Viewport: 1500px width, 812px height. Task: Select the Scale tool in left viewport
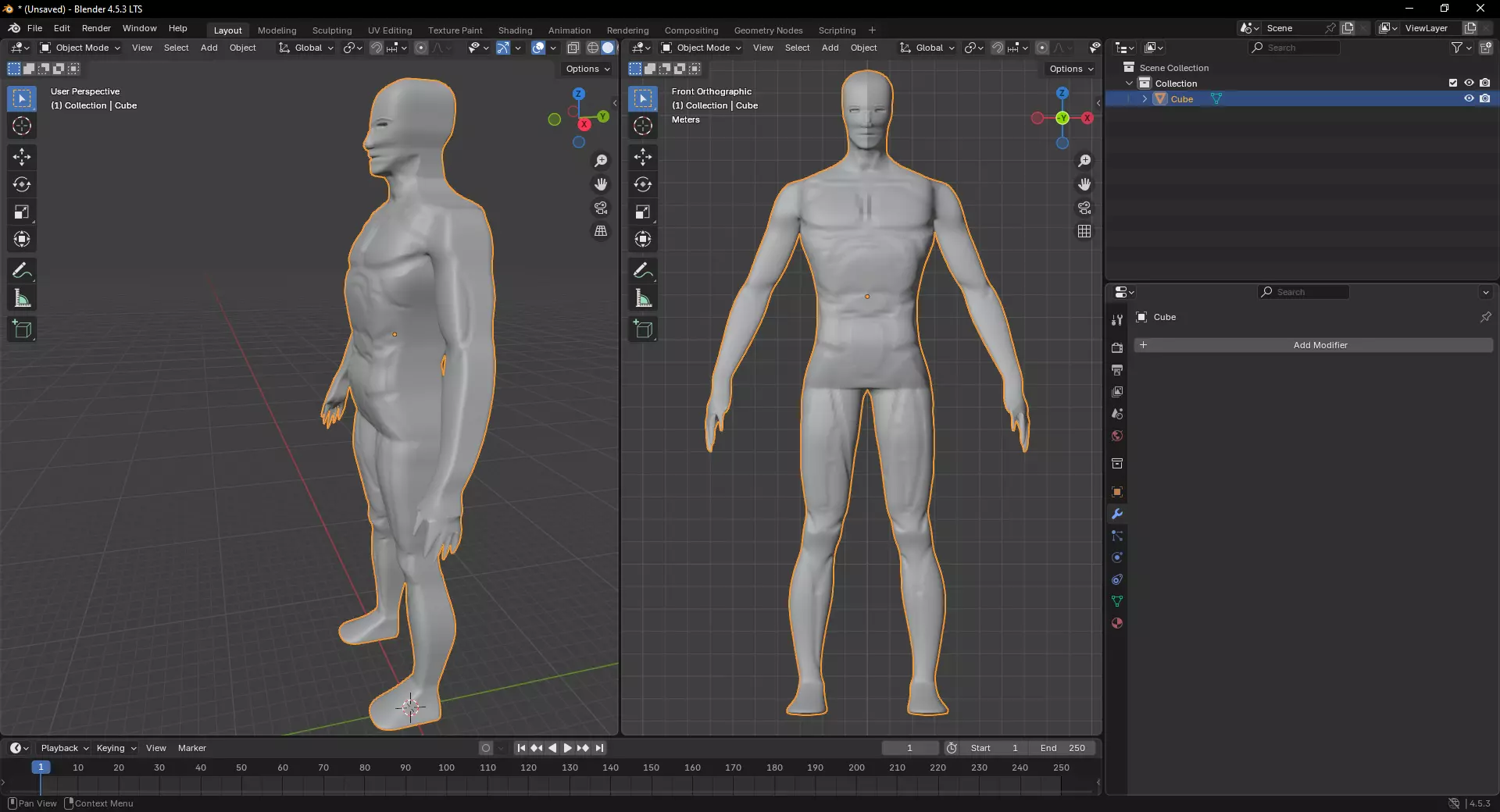pos(22,212)
